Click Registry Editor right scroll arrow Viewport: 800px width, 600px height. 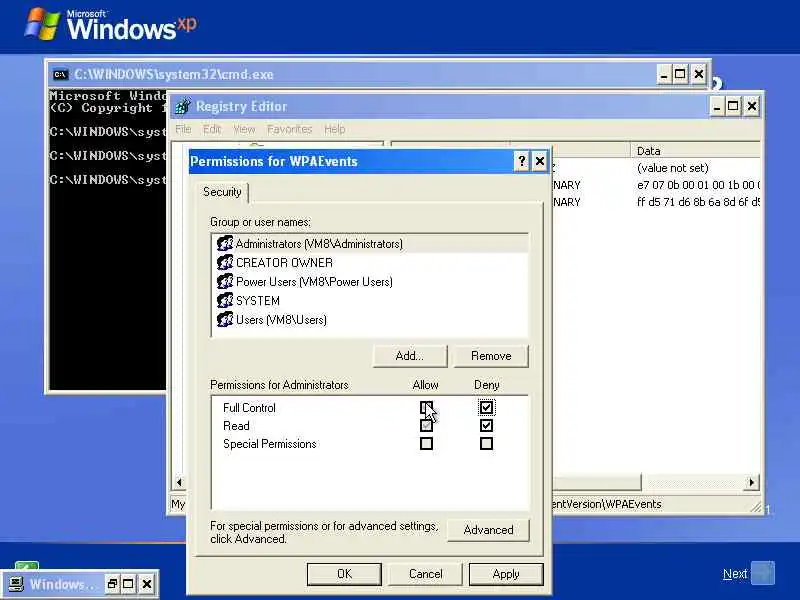click(x=752, y=482)
